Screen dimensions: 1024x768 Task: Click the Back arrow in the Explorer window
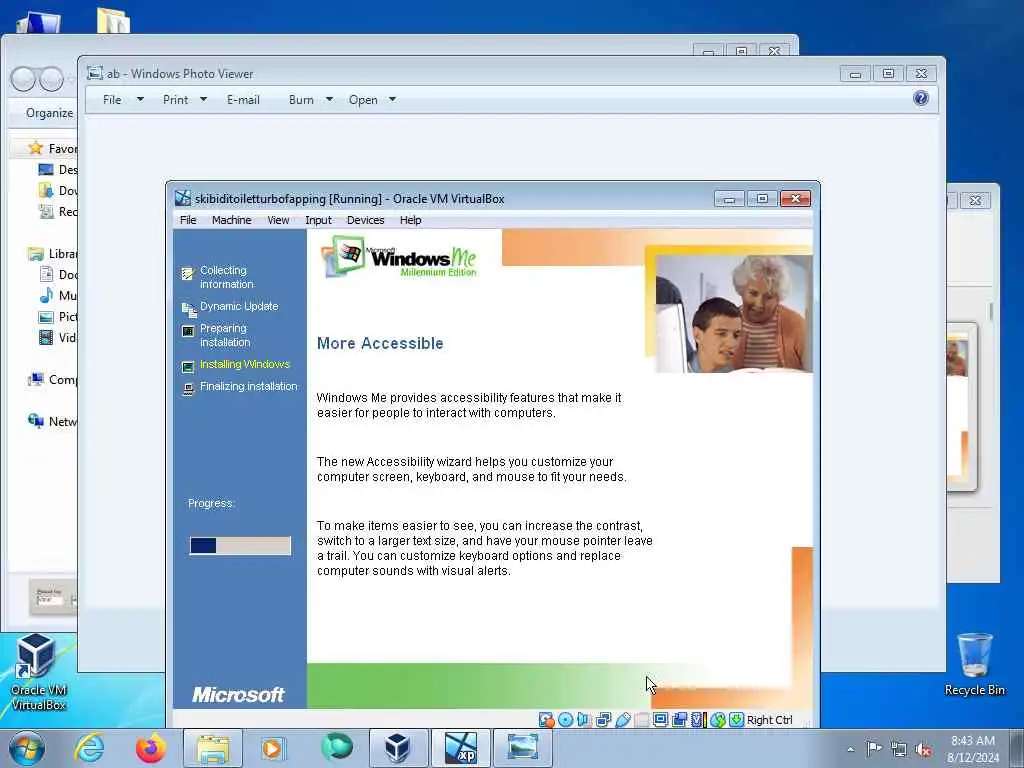coord(23,79)
